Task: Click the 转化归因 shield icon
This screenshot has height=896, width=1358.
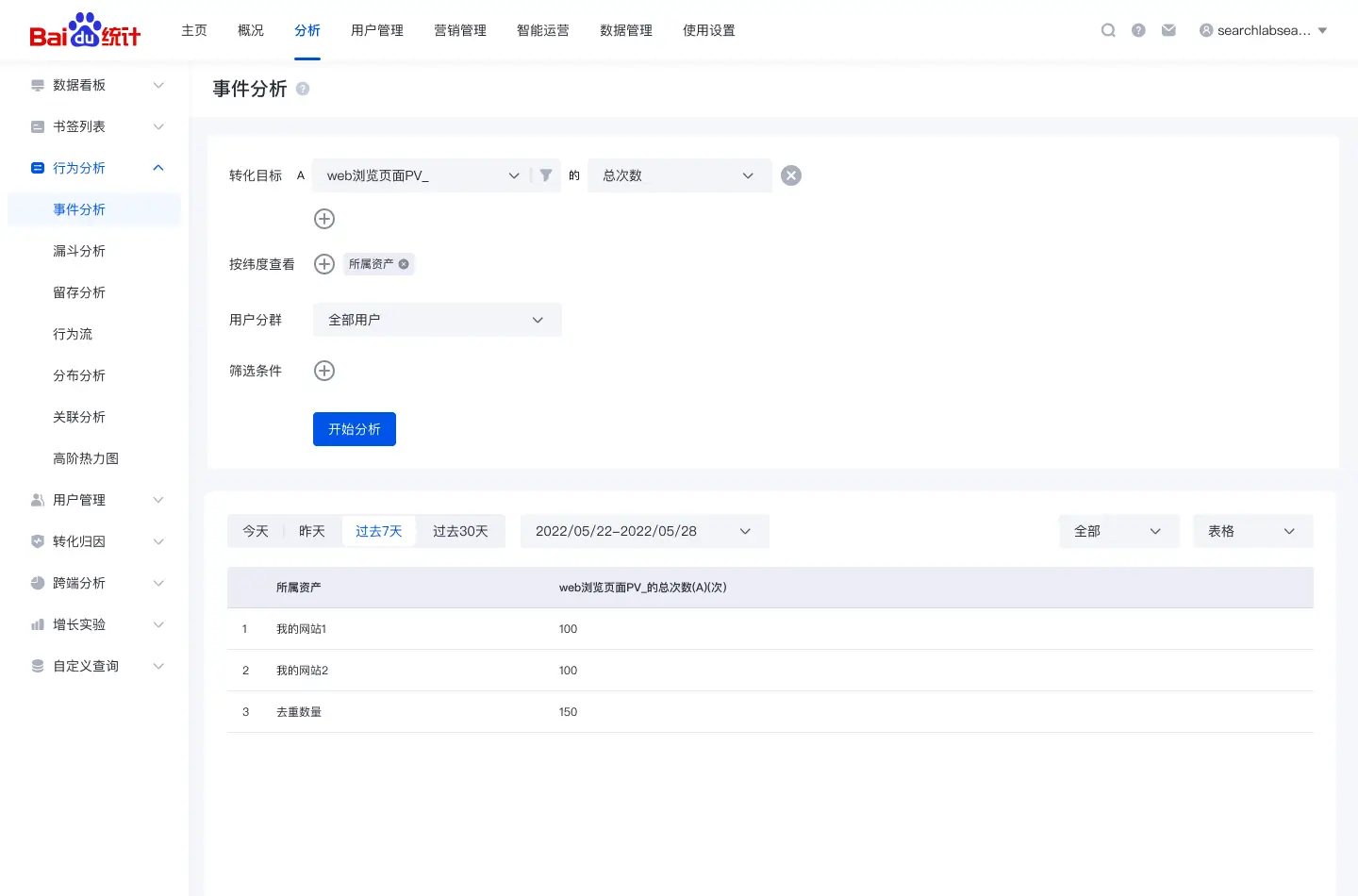Action: coord(38,541)
